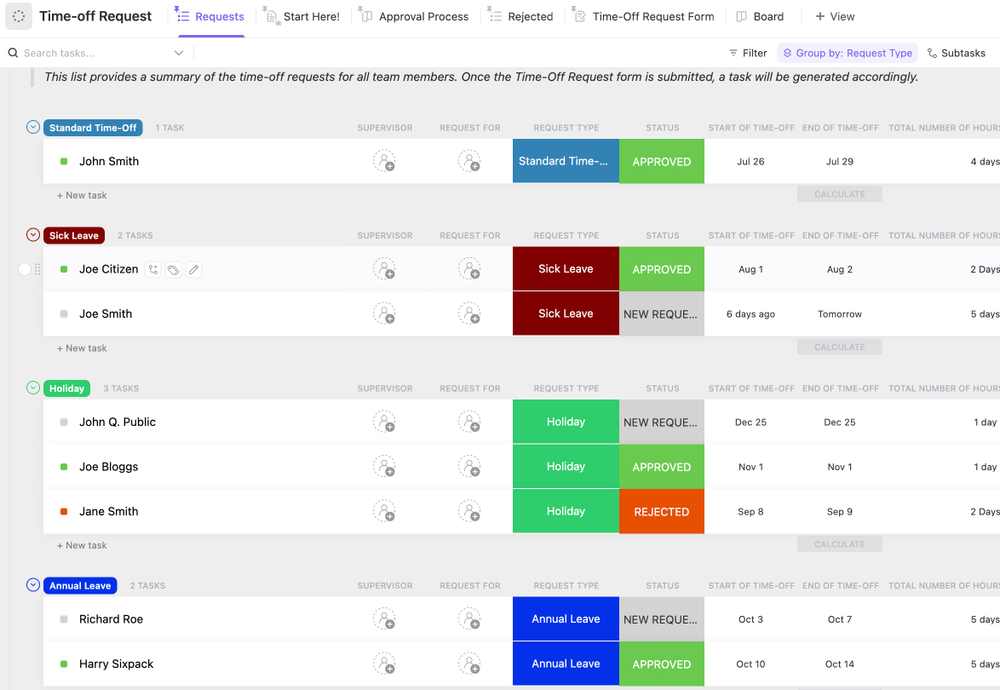Assign supervisor icon for Harry Sixpack
Viewport: 1000px width, 690px height.
[x=384, y=664]
